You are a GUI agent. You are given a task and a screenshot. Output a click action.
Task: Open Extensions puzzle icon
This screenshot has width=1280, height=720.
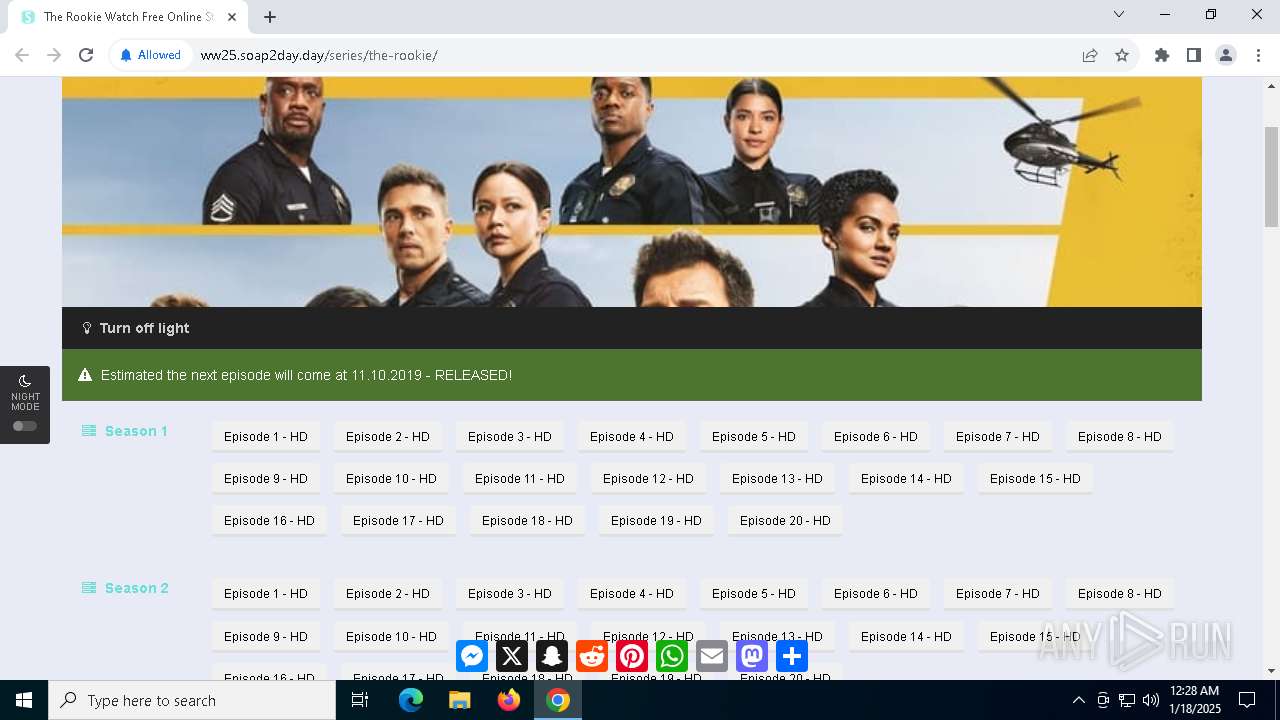point(1162,55)
